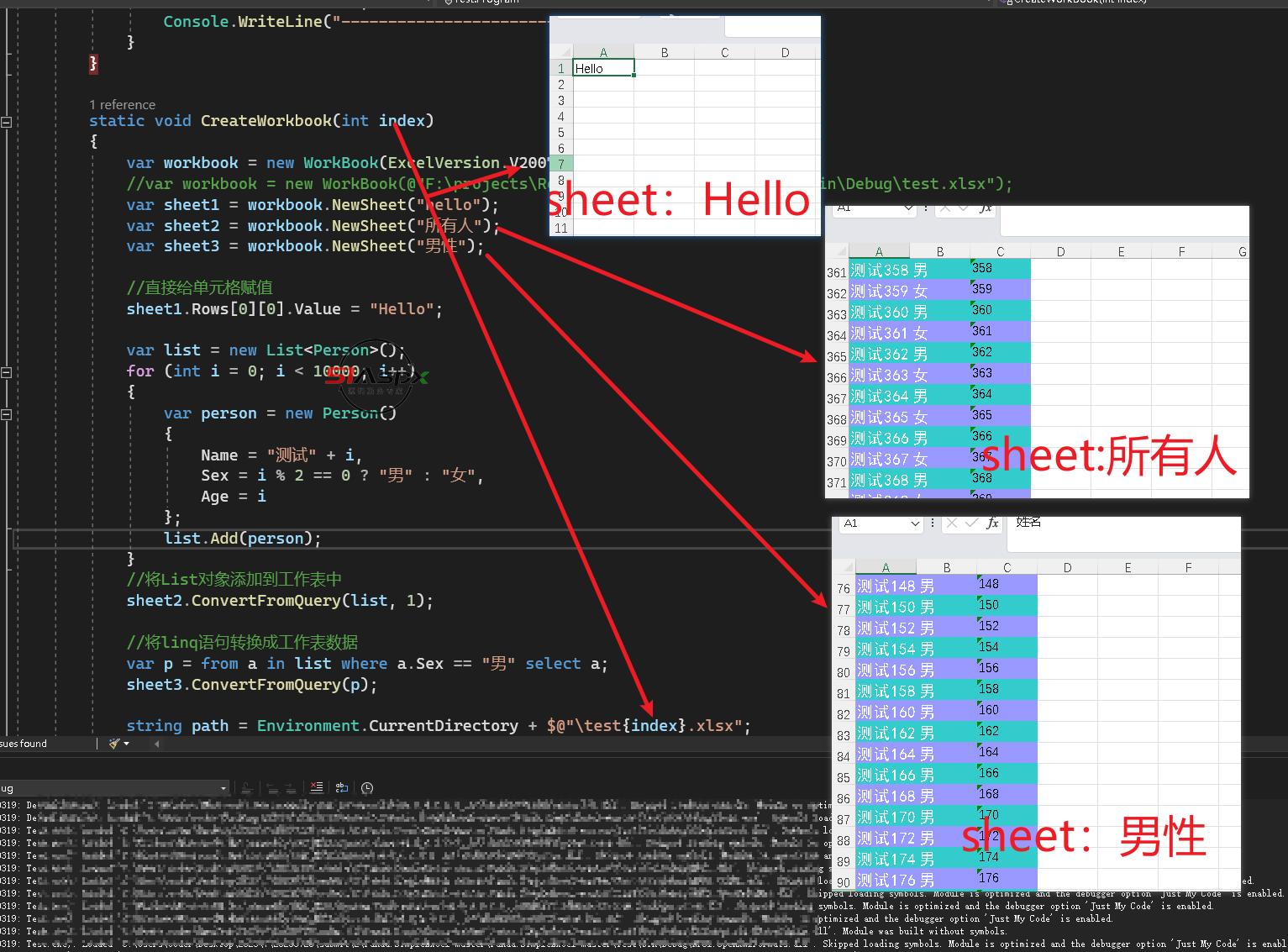
Task: Click Select All corner in Hello sheet
Action: [560, 52]
